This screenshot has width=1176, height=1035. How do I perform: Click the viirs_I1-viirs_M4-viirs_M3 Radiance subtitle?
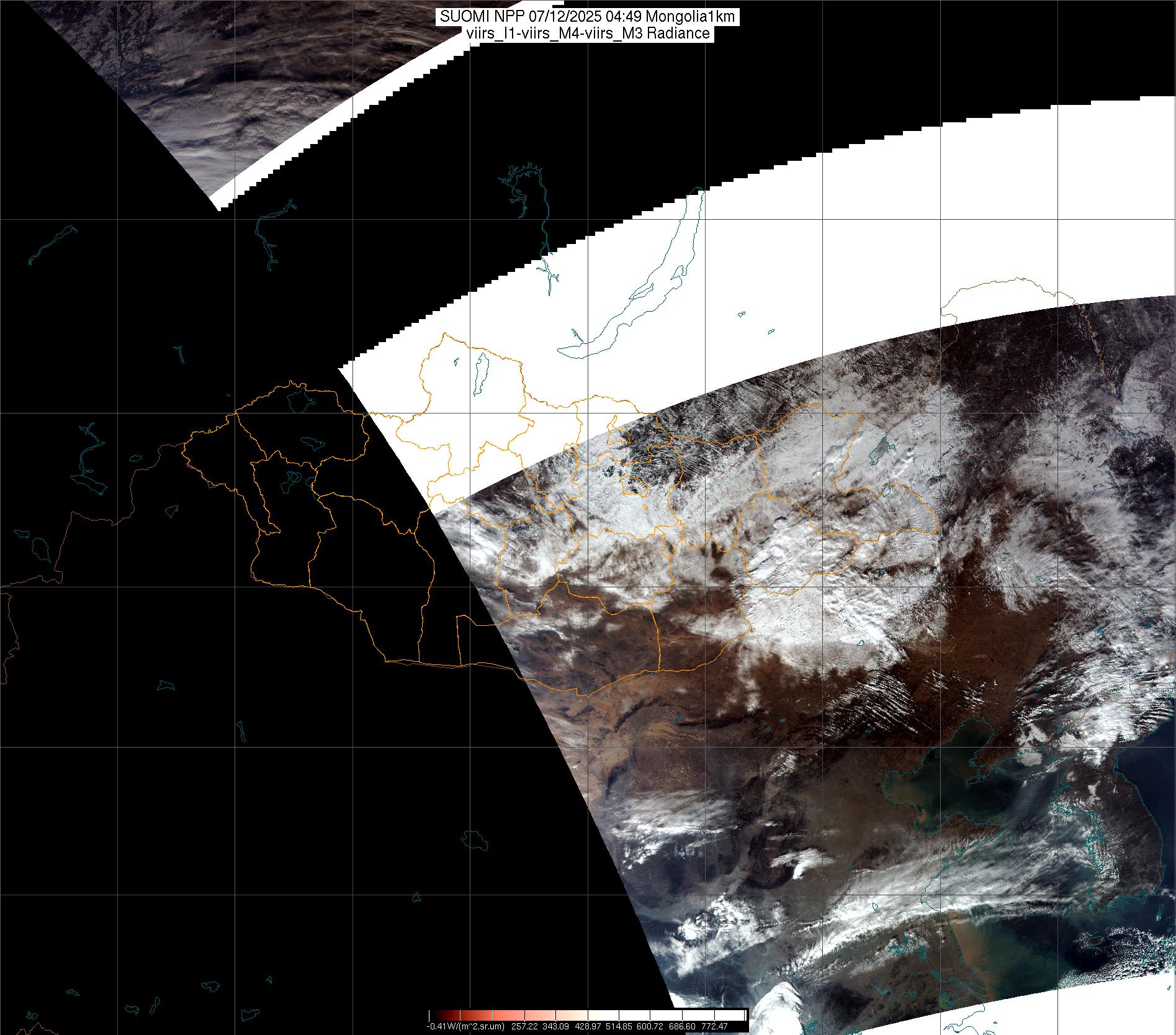pos(587,34)
